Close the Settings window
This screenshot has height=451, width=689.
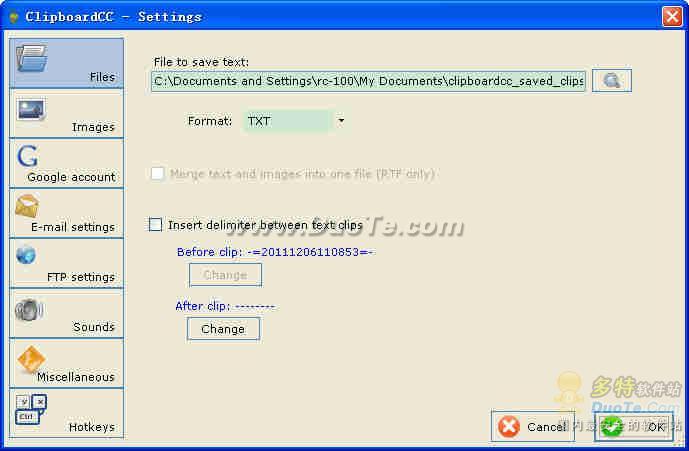pyautogui.click(x=672, y=17)
